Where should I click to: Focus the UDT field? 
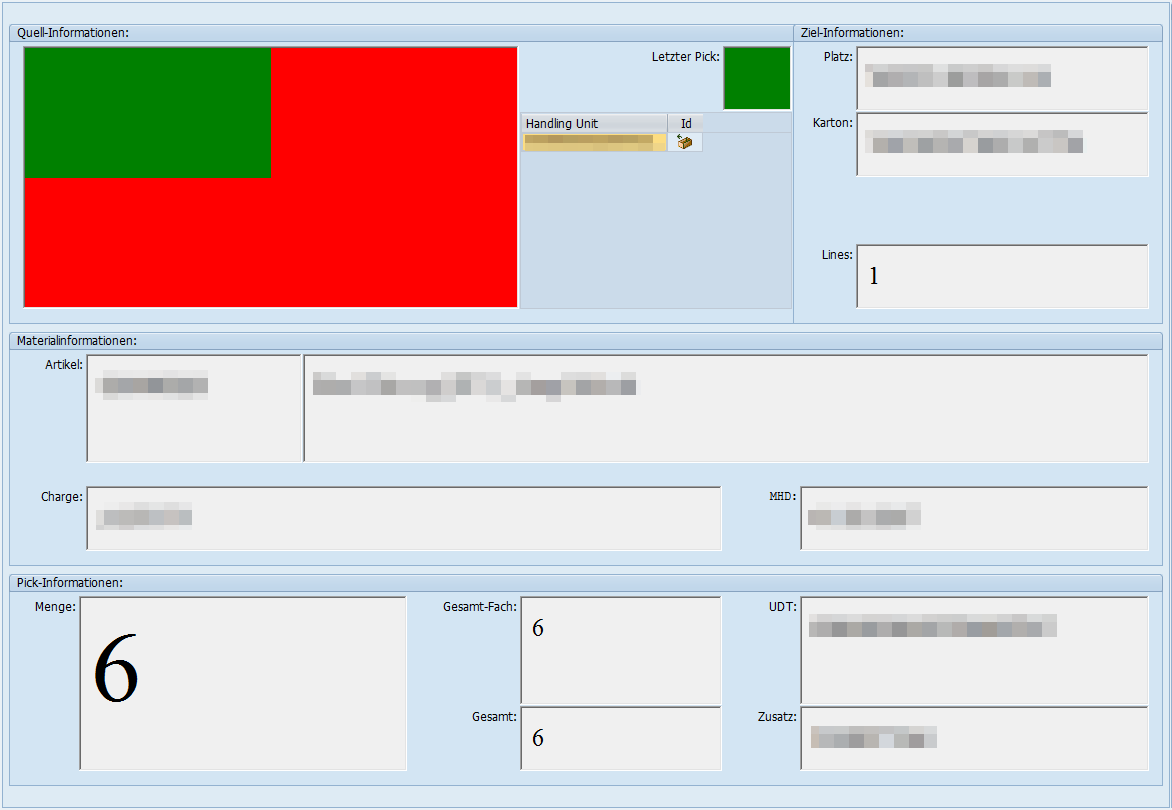[x=974, y=650]
